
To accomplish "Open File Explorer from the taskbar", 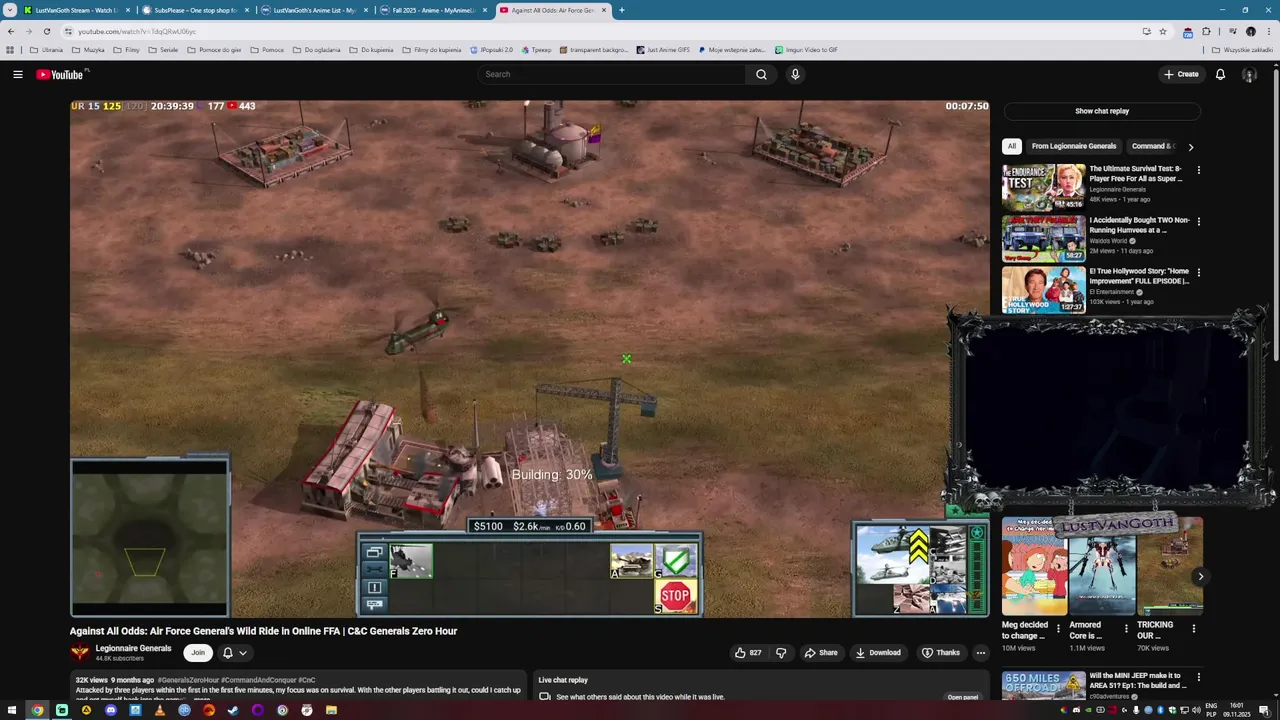I will coord(331,710).
